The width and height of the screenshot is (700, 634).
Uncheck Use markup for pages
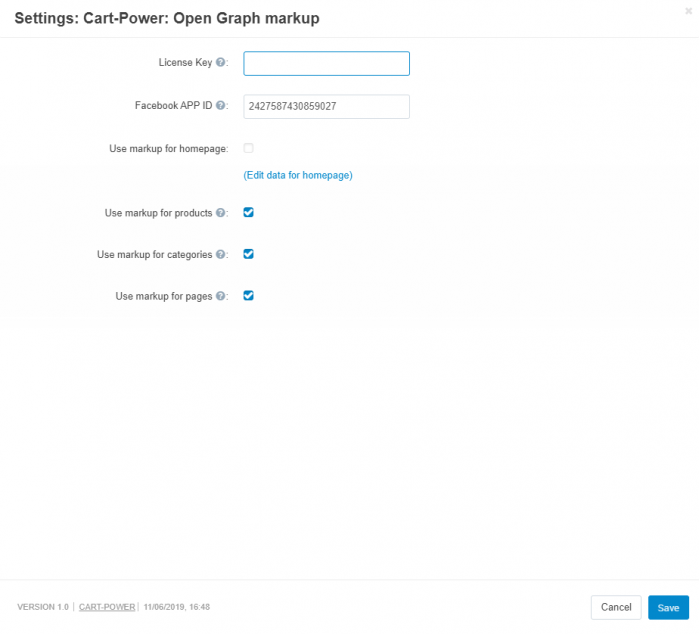click(249, 296)
